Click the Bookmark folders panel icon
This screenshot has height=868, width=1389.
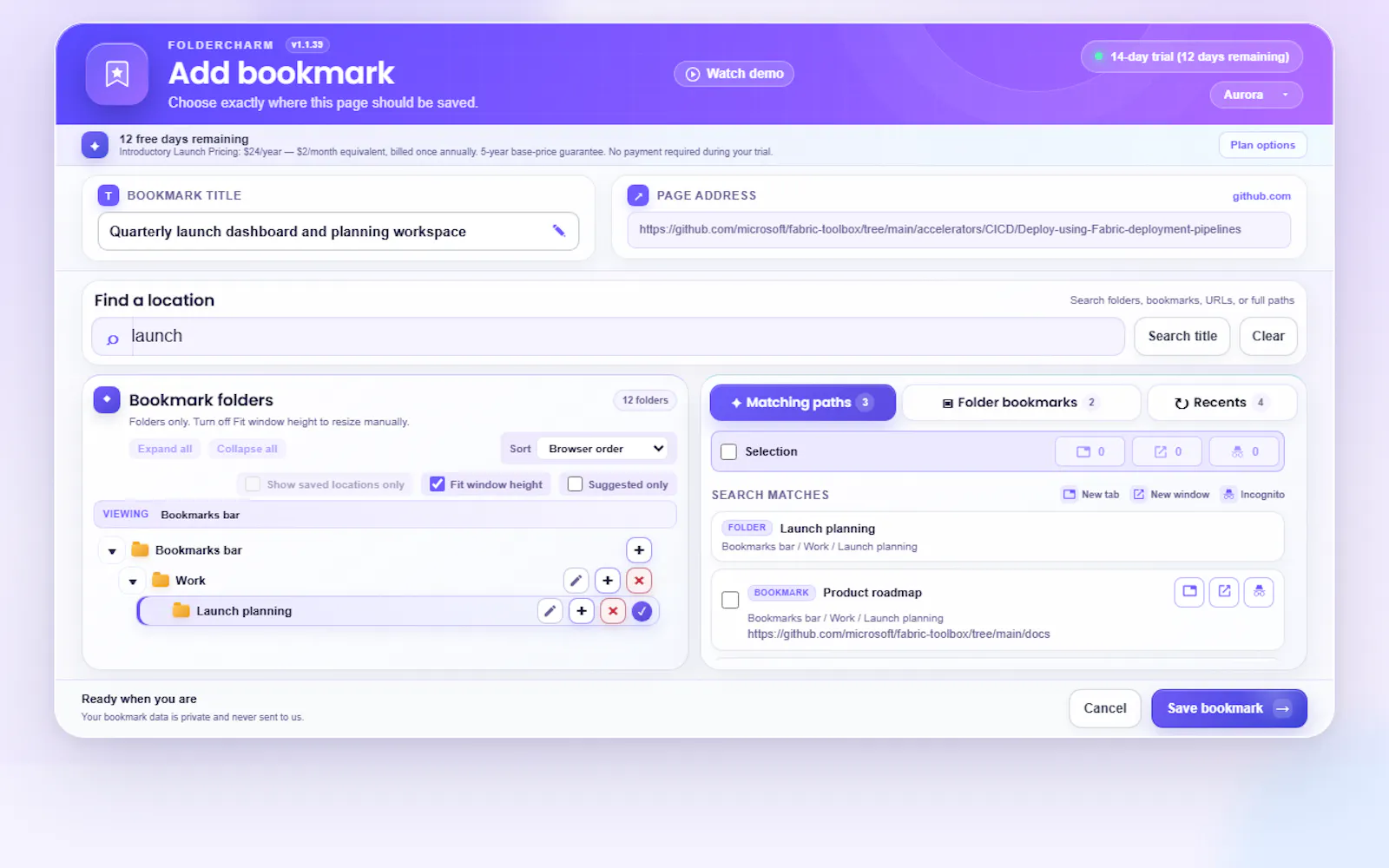coord(107,399)
